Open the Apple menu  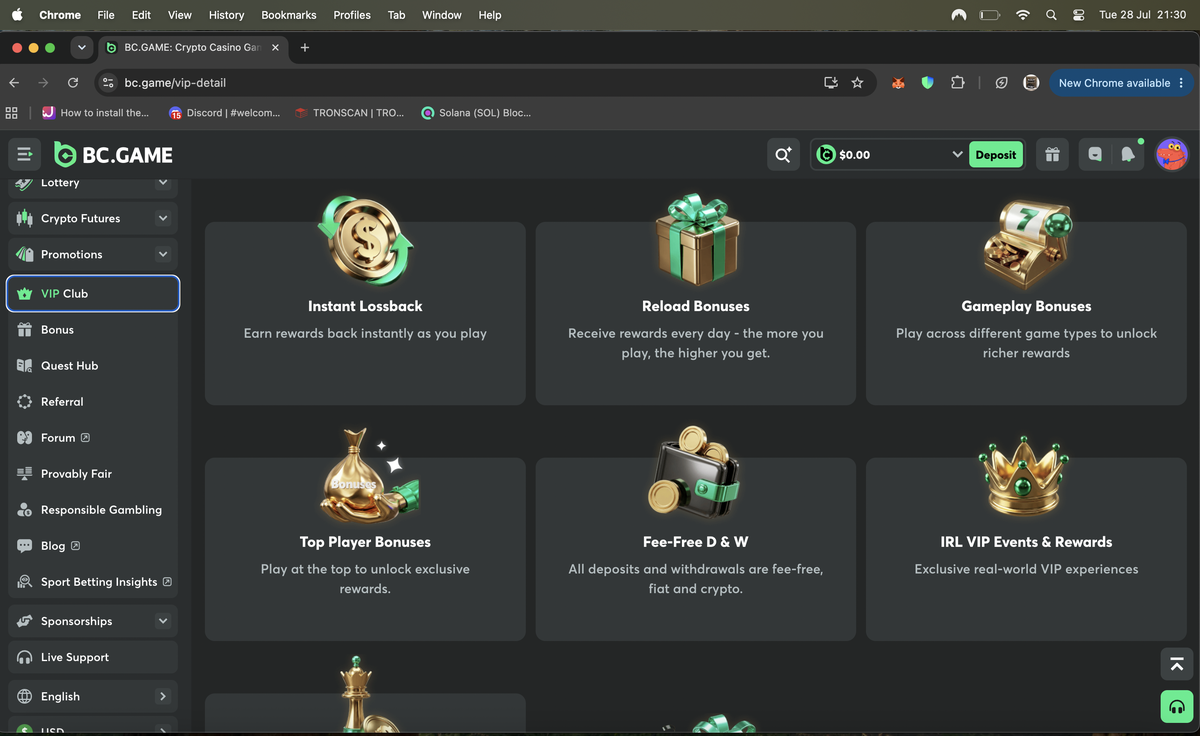click(17, 15)
